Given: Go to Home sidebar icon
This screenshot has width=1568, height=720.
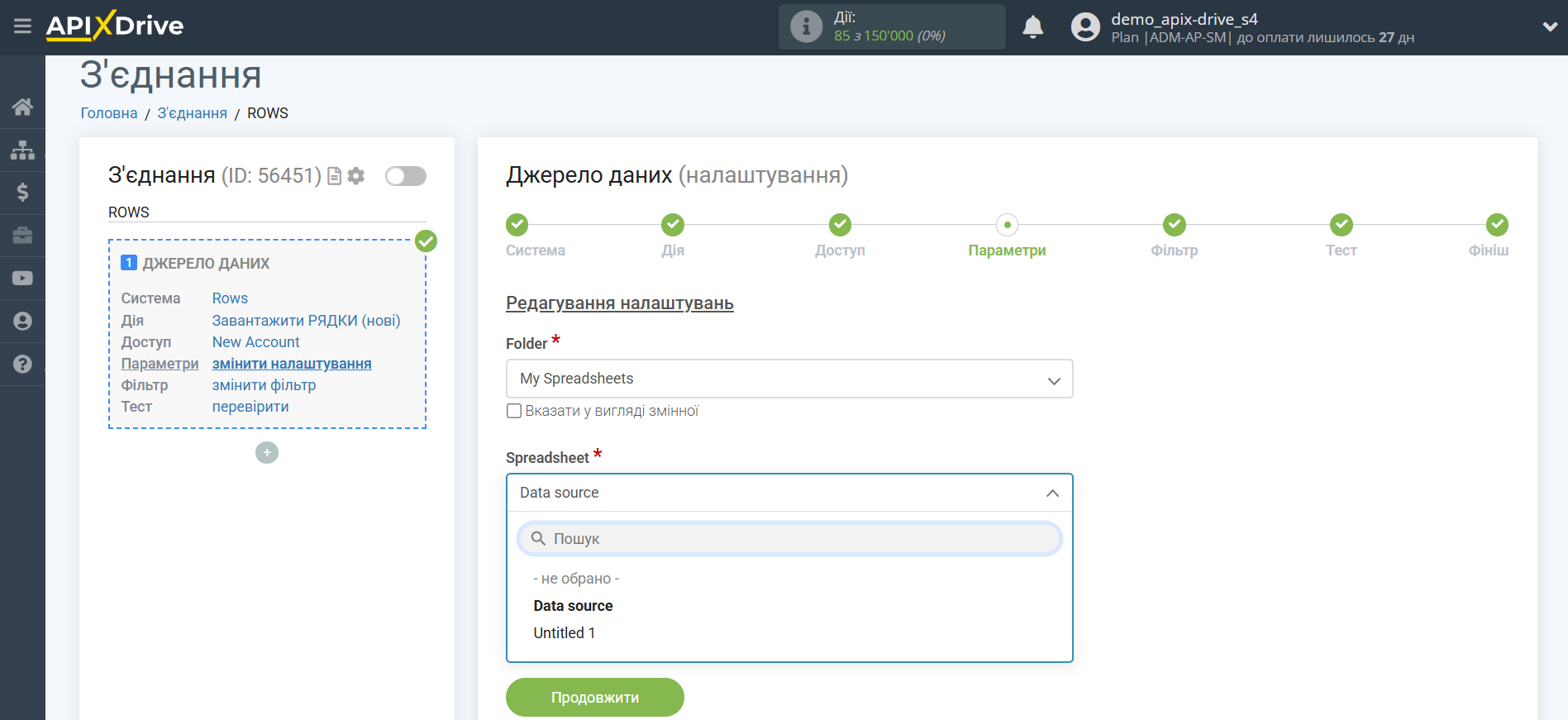Looking at the screenshot, I should pos(22,107).
